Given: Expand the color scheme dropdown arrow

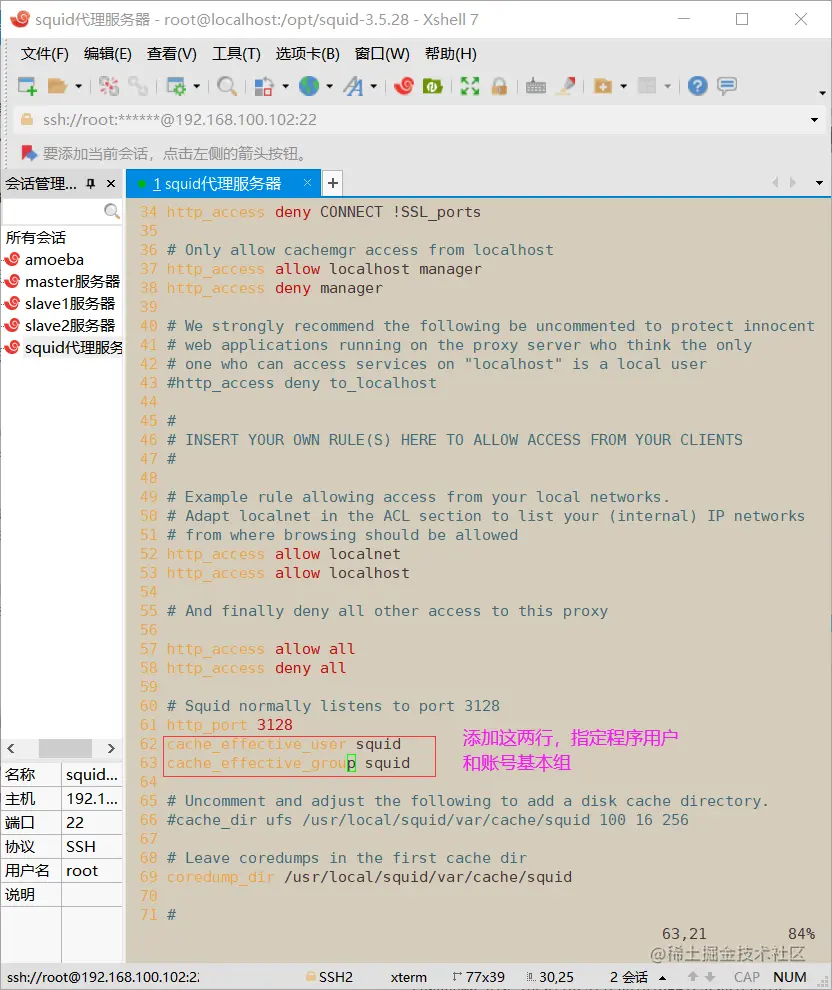Looking at the screenshot, I should [285, 86].
